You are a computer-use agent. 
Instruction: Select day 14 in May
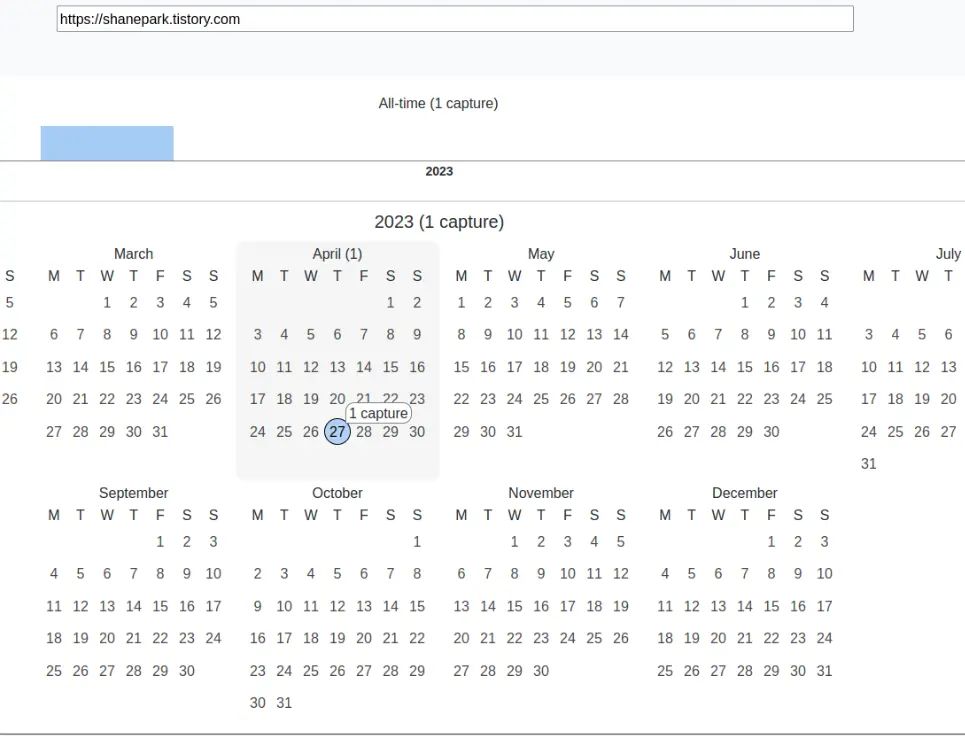(621, 335)
